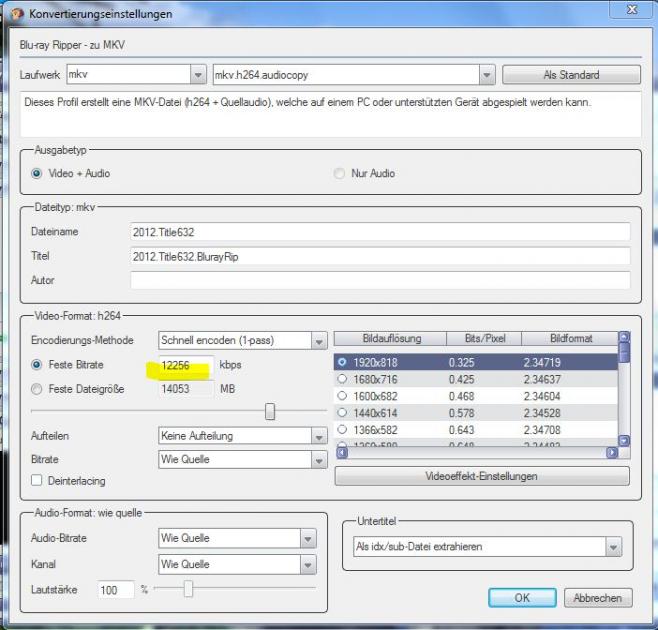Select the 1366x582 resolution
658x630 pixels.
pyautogui.click(x=342, y=429)
